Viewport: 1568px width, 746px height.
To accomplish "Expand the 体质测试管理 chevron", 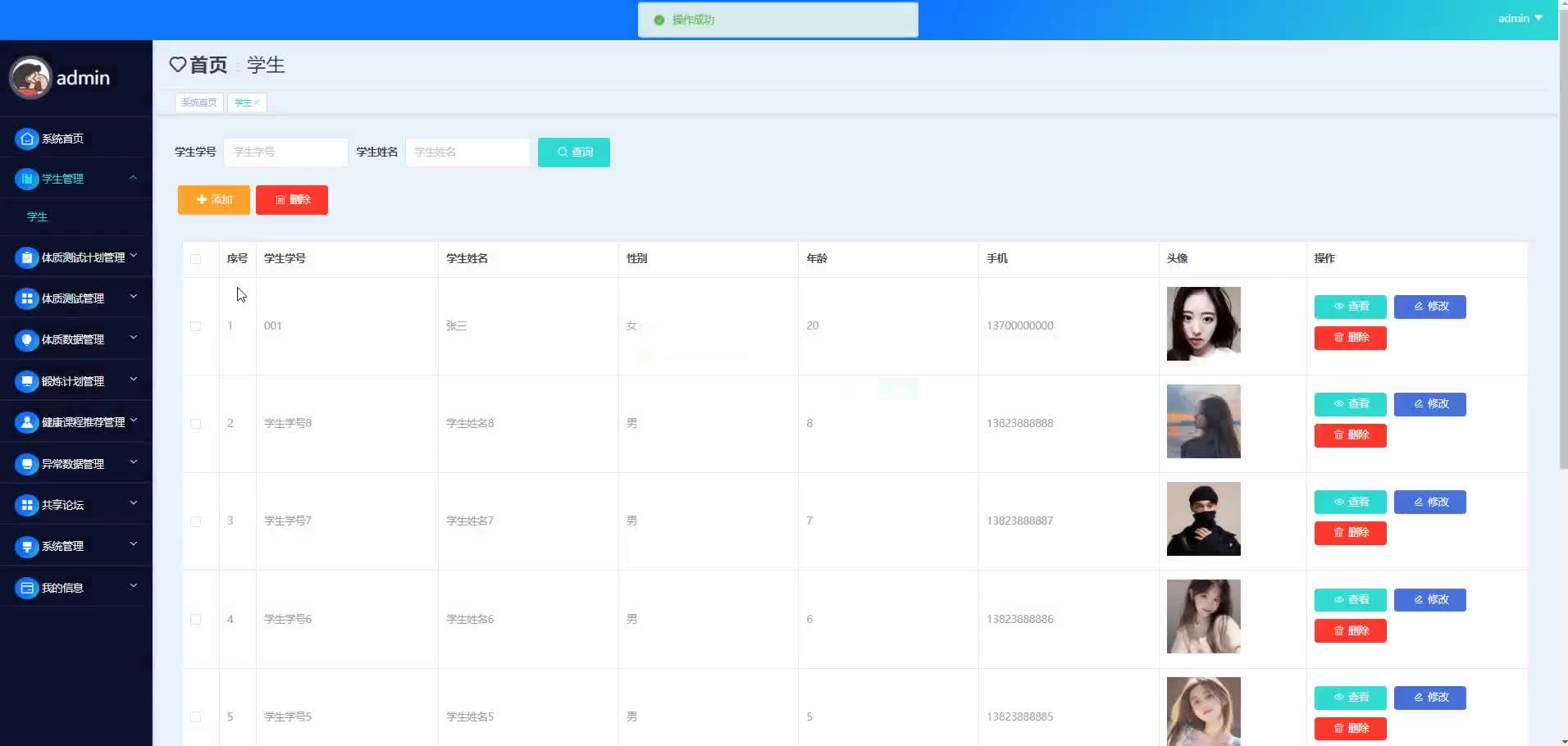I will pos(134,297).
